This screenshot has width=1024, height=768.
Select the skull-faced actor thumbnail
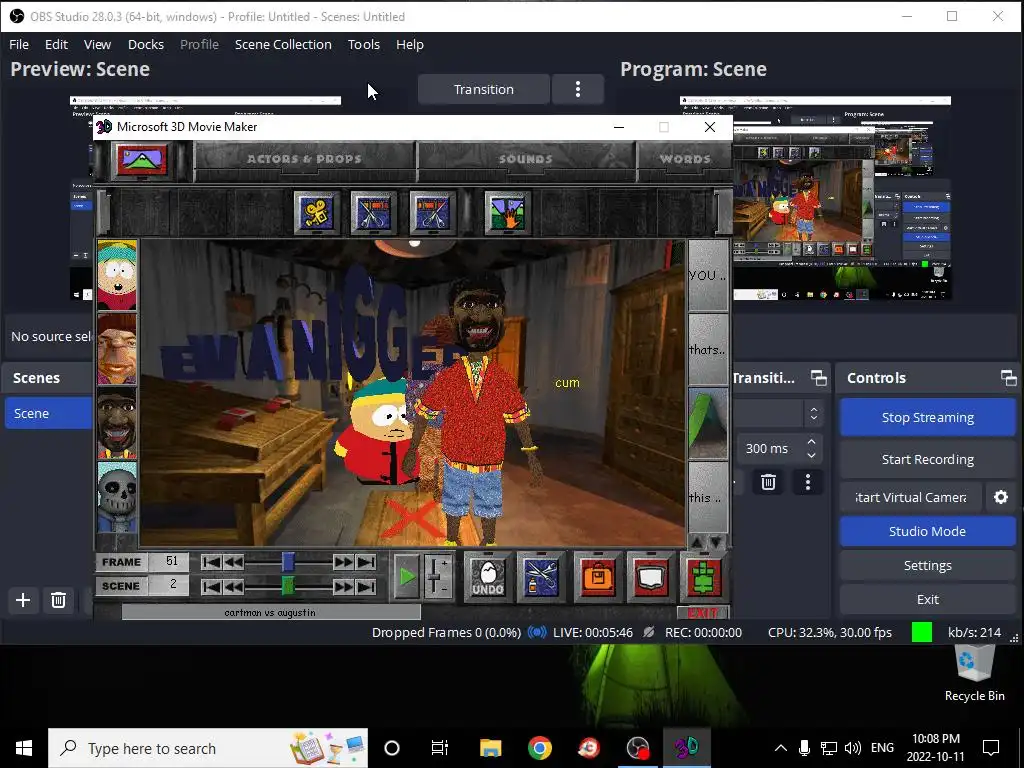117,497
